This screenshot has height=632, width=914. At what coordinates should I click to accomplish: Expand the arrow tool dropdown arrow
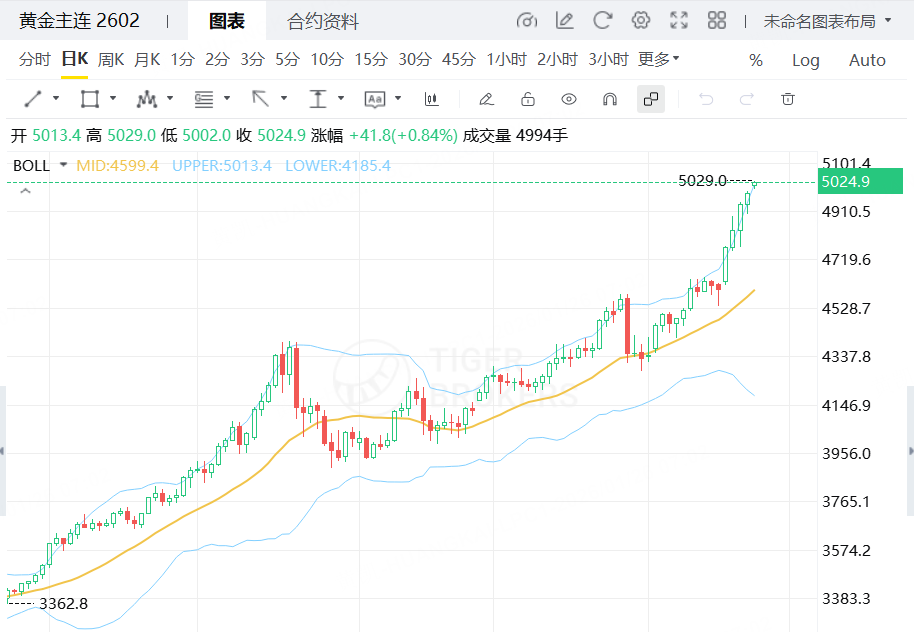coord(284,98)
